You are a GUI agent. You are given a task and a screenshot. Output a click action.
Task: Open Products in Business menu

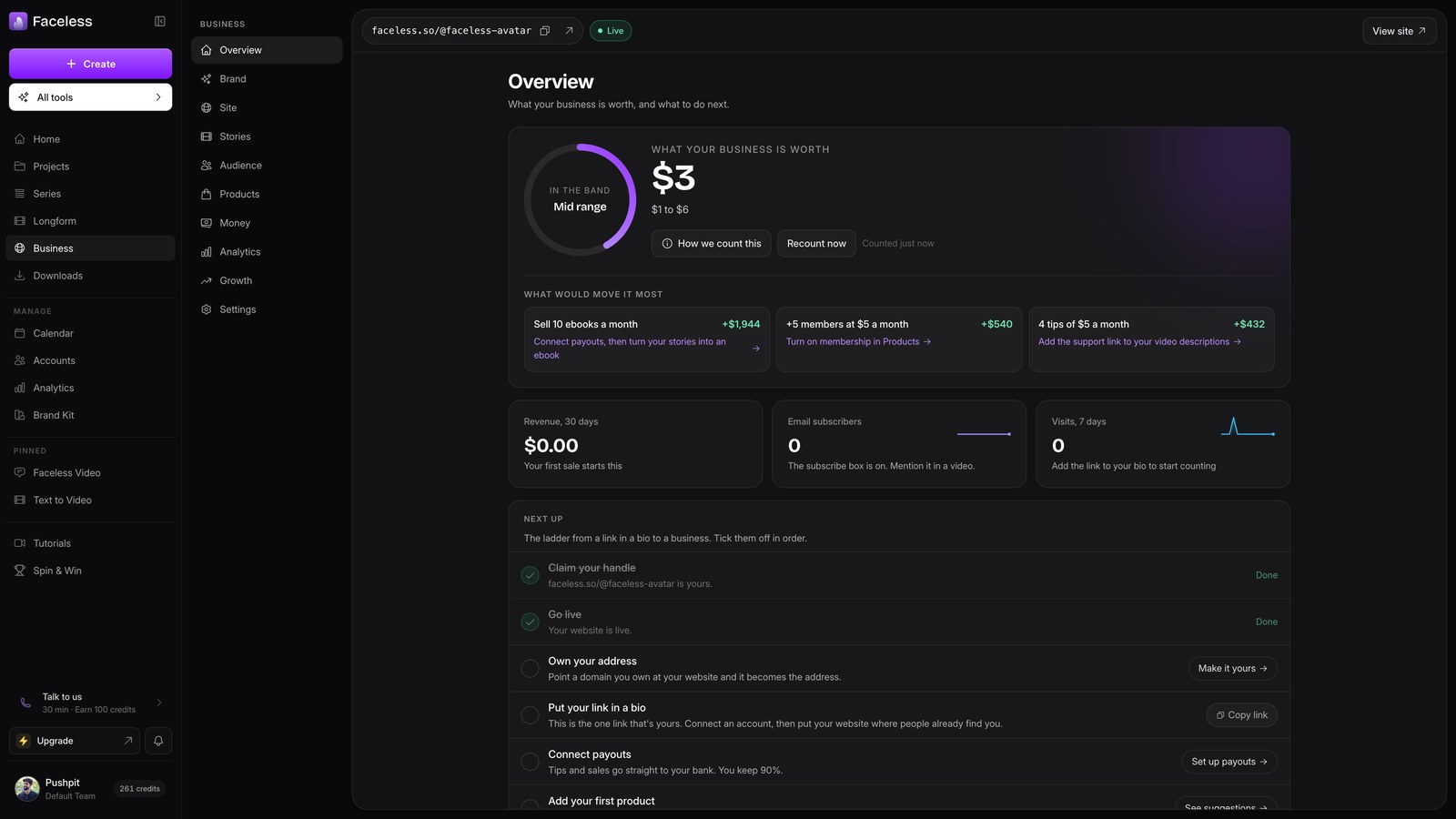pyautogui.click(x=267, y=194)
